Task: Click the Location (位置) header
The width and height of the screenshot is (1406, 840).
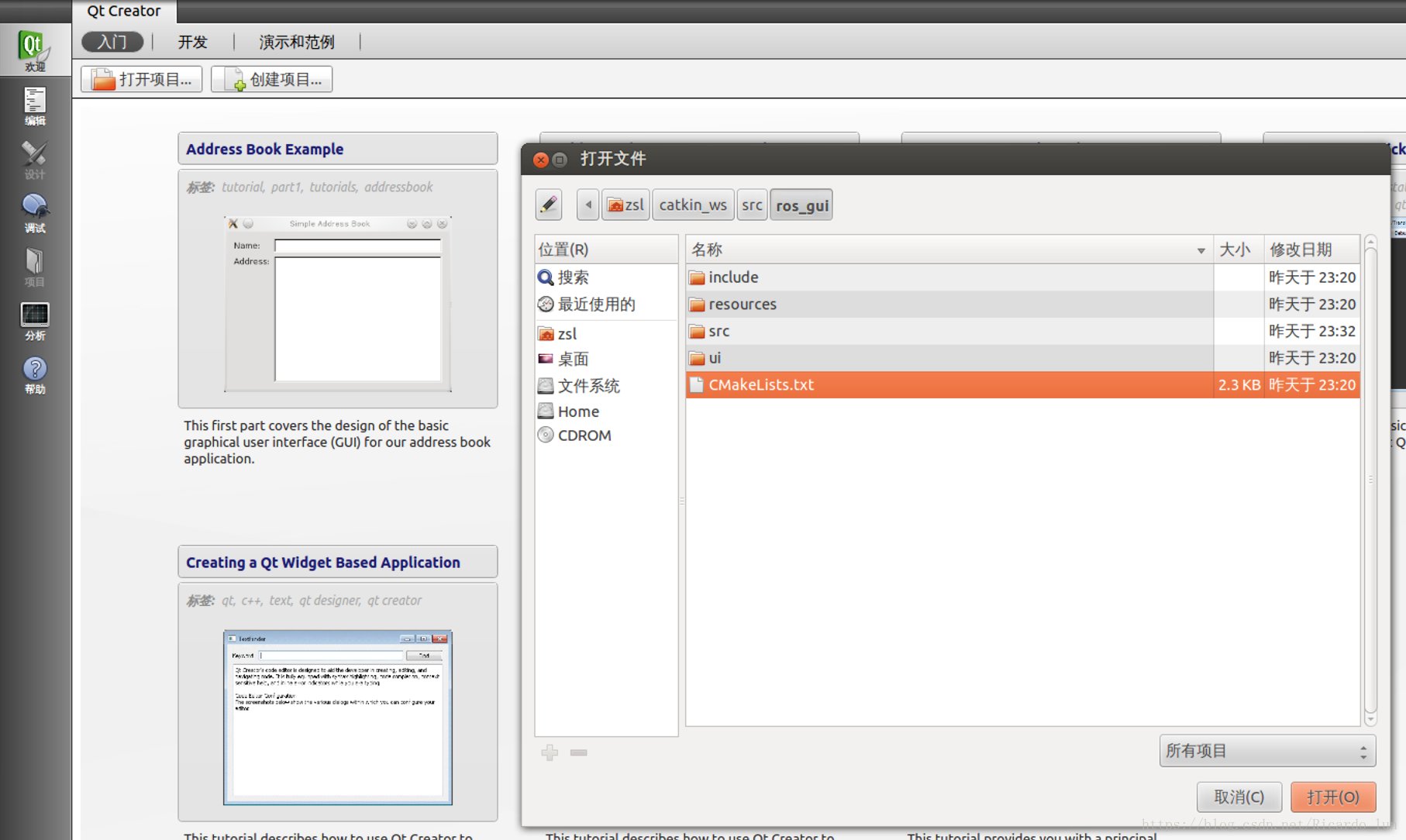Action: pyautogui.click(x=606, y=250)
